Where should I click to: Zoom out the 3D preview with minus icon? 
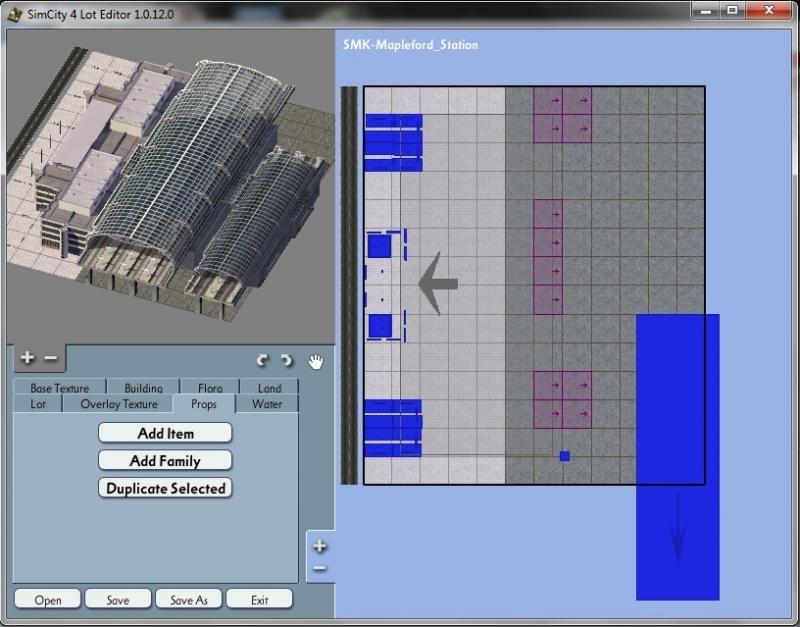click(51, 358)
